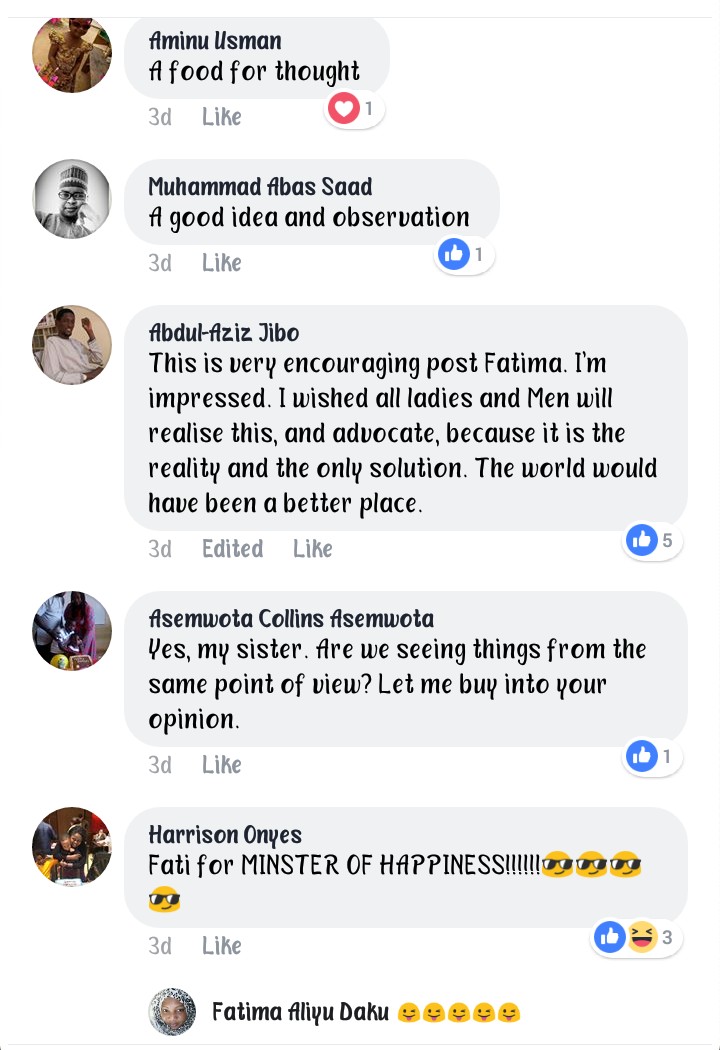This screenshot has width=720, height=1050.
Task: Open Asemwota Collins Asemwota's name link
Action: [x=291, y=618]
